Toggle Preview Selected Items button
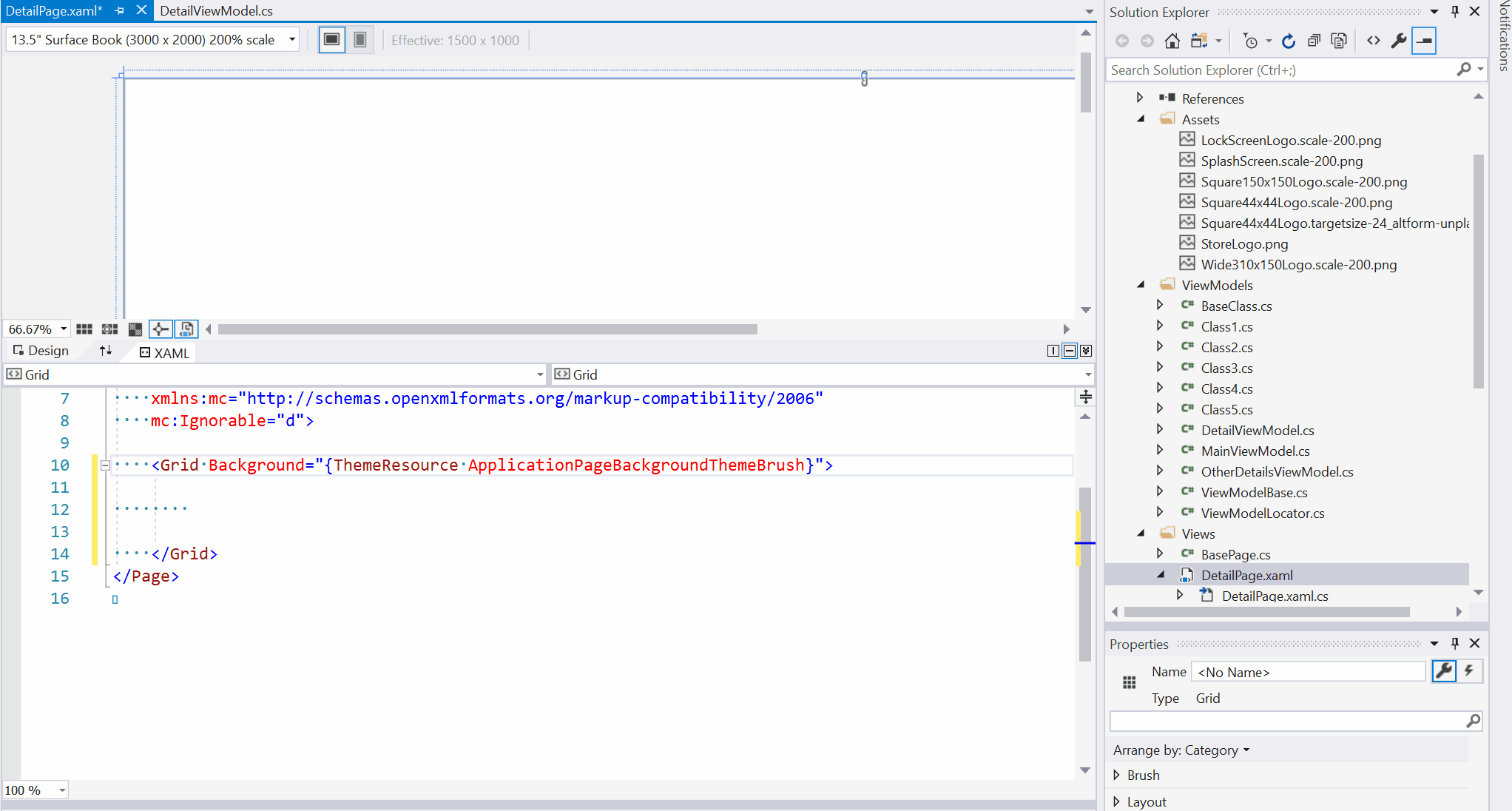 (1424, 41)
